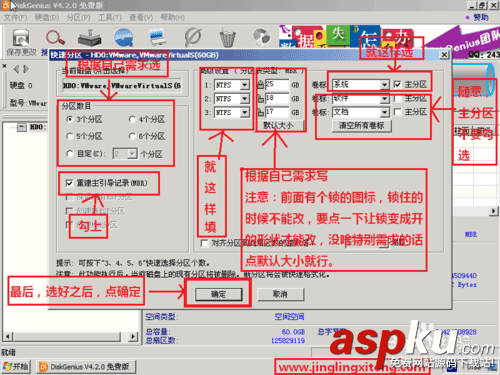
Task: Toggle 重建主引导记录(MBR) checkbox
Action: (x=69, y=183)
